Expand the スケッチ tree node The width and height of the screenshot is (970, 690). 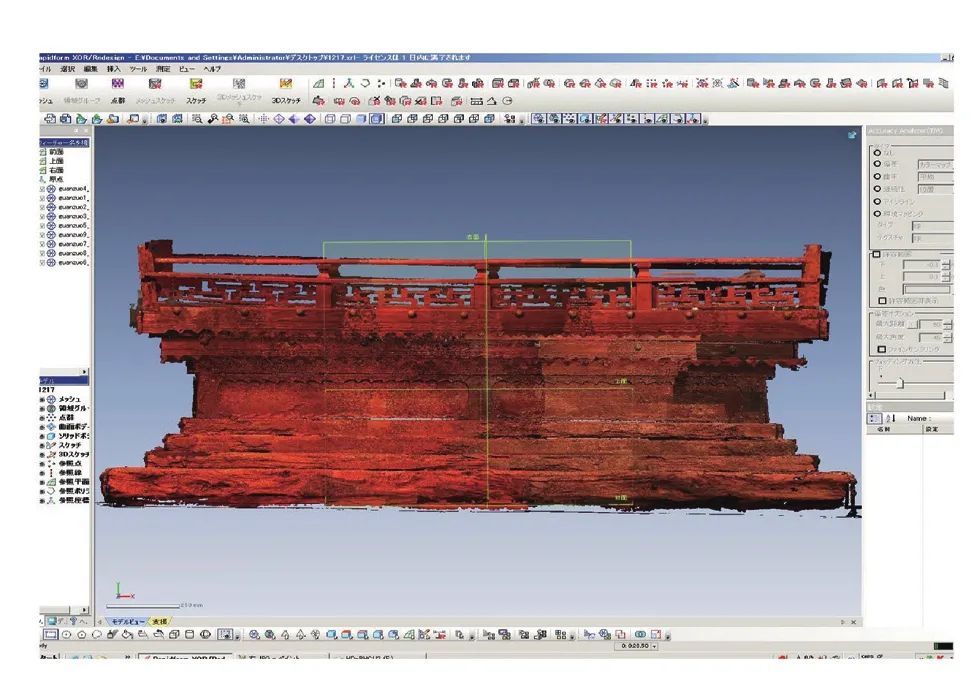pos(42,445)
